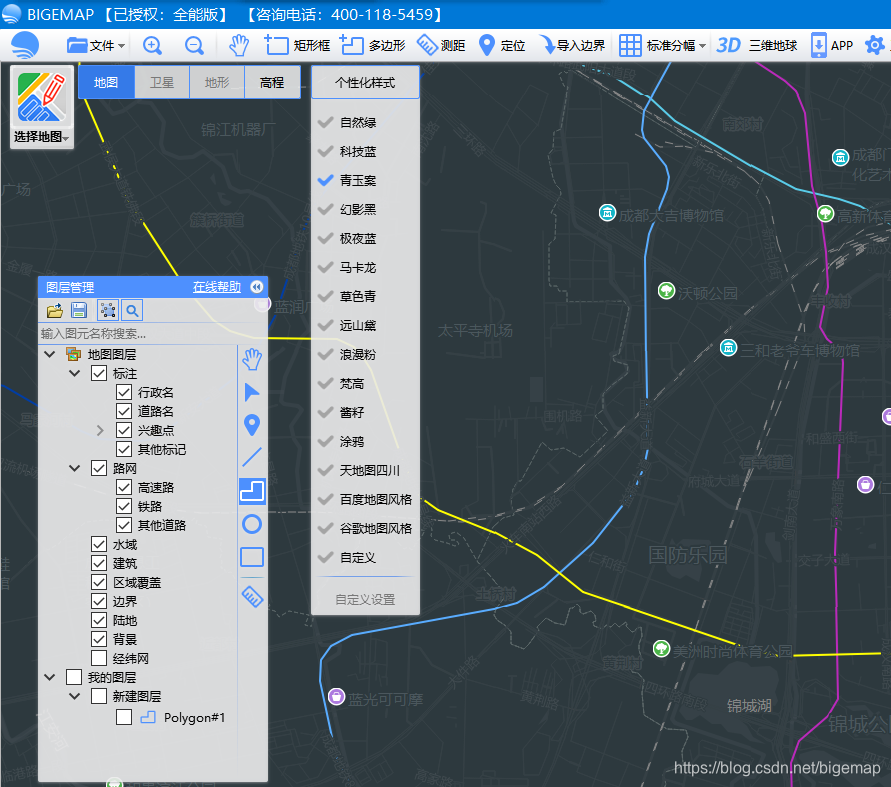Select the 多边形 polygon selection tool
The image size is (891, 787).
click(x=373, y=45)
